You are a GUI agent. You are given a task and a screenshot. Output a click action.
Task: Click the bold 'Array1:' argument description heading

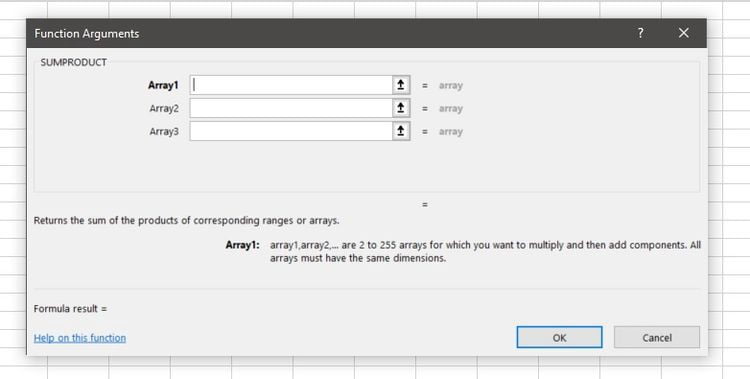coord(243,245)
